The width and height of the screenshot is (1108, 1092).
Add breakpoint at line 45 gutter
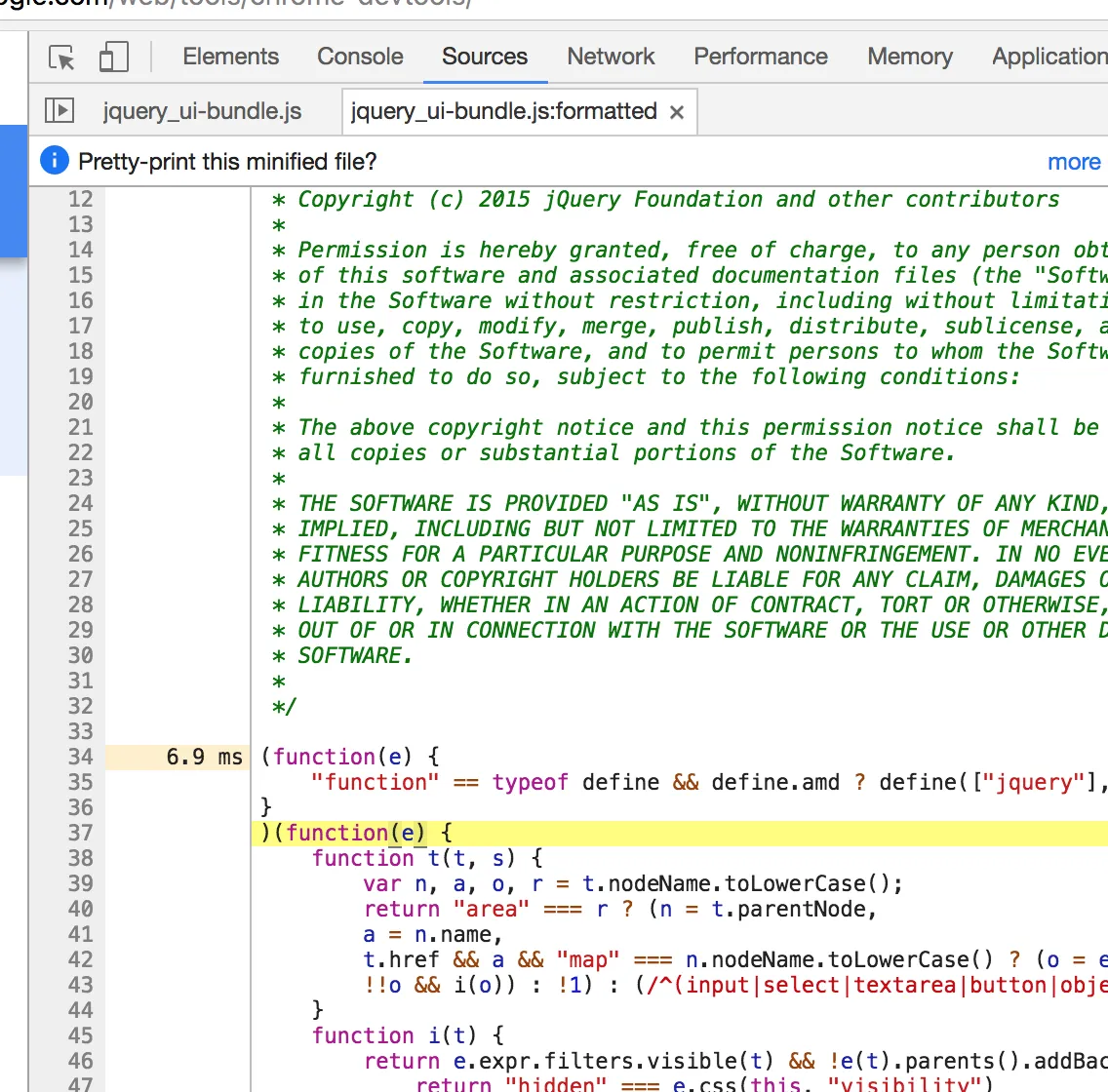(x=80, y=1035)
